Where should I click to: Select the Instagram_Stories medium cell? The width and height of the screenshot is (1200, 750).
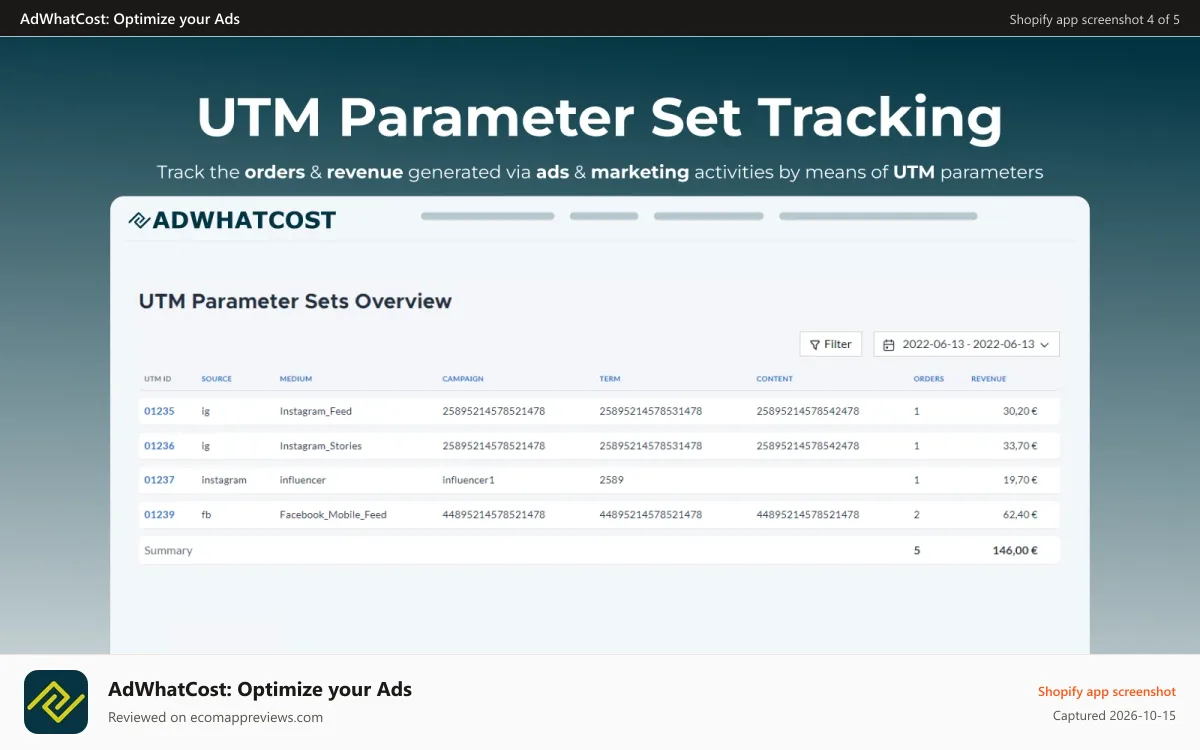coord(321,446)
